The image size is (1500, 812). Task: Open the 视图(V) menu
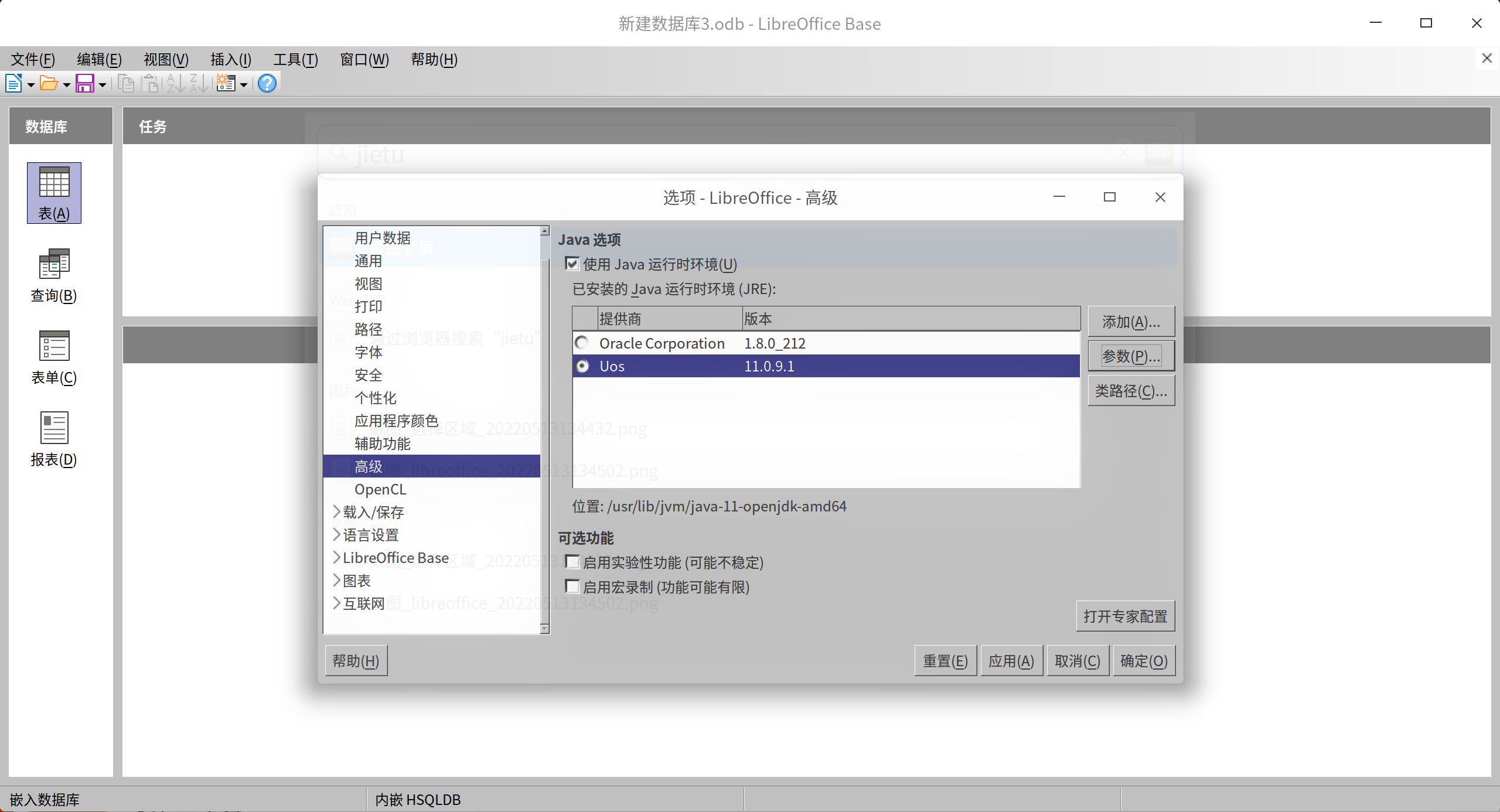(x=165, y=59)
